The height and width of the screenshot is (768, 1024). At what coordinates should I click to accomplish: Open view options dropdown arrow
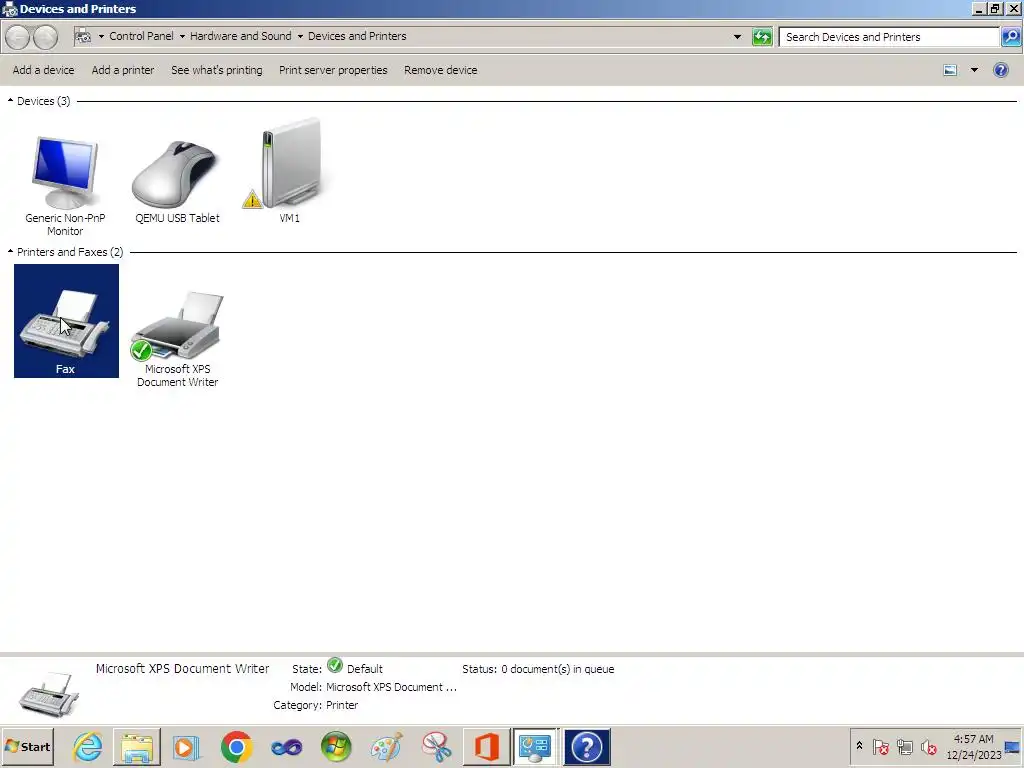pyautogui.click(x=974, y=70)
